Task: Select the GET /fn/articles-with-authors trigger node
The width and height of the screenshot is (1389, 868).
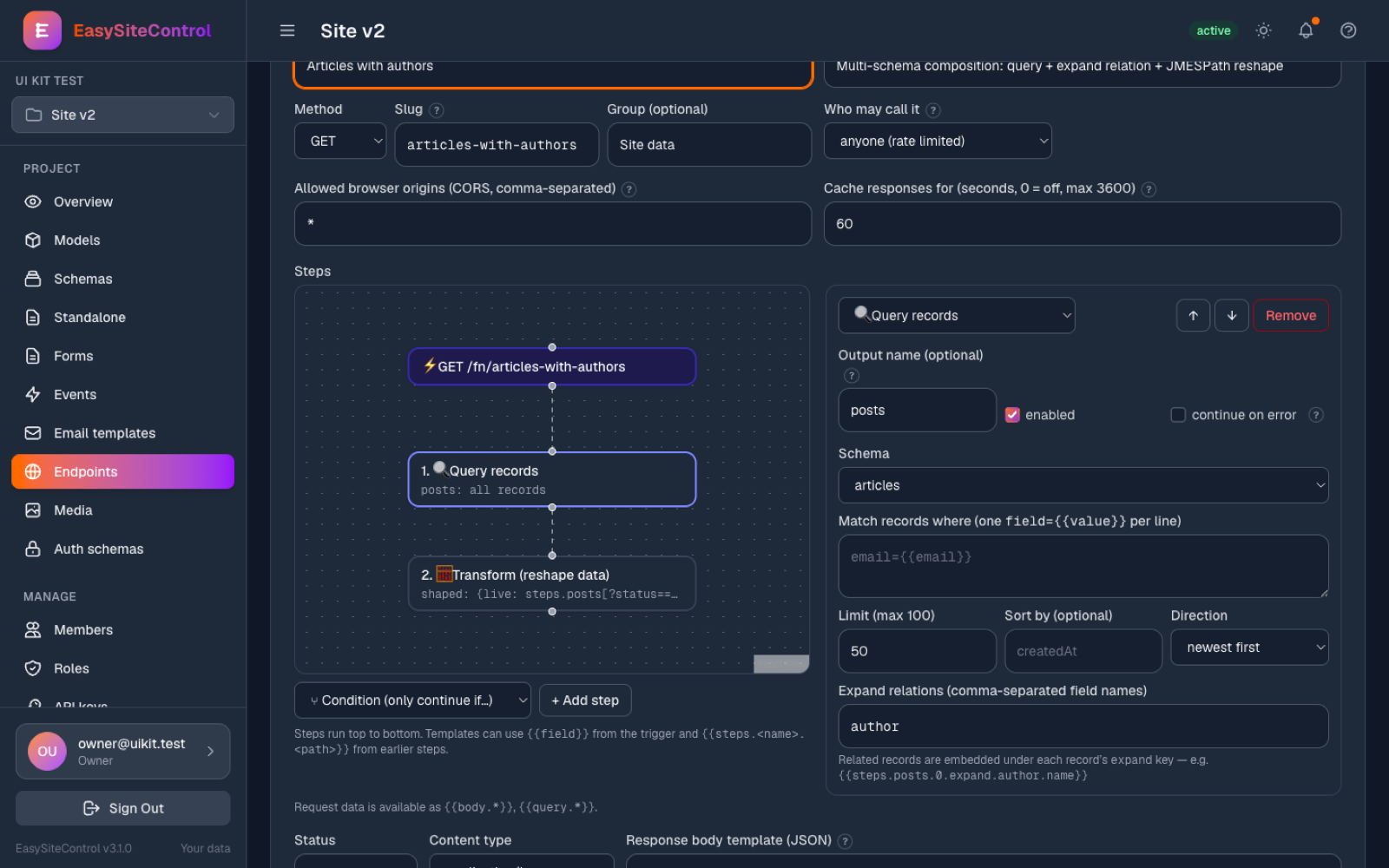Action: (x=552, y=366)
